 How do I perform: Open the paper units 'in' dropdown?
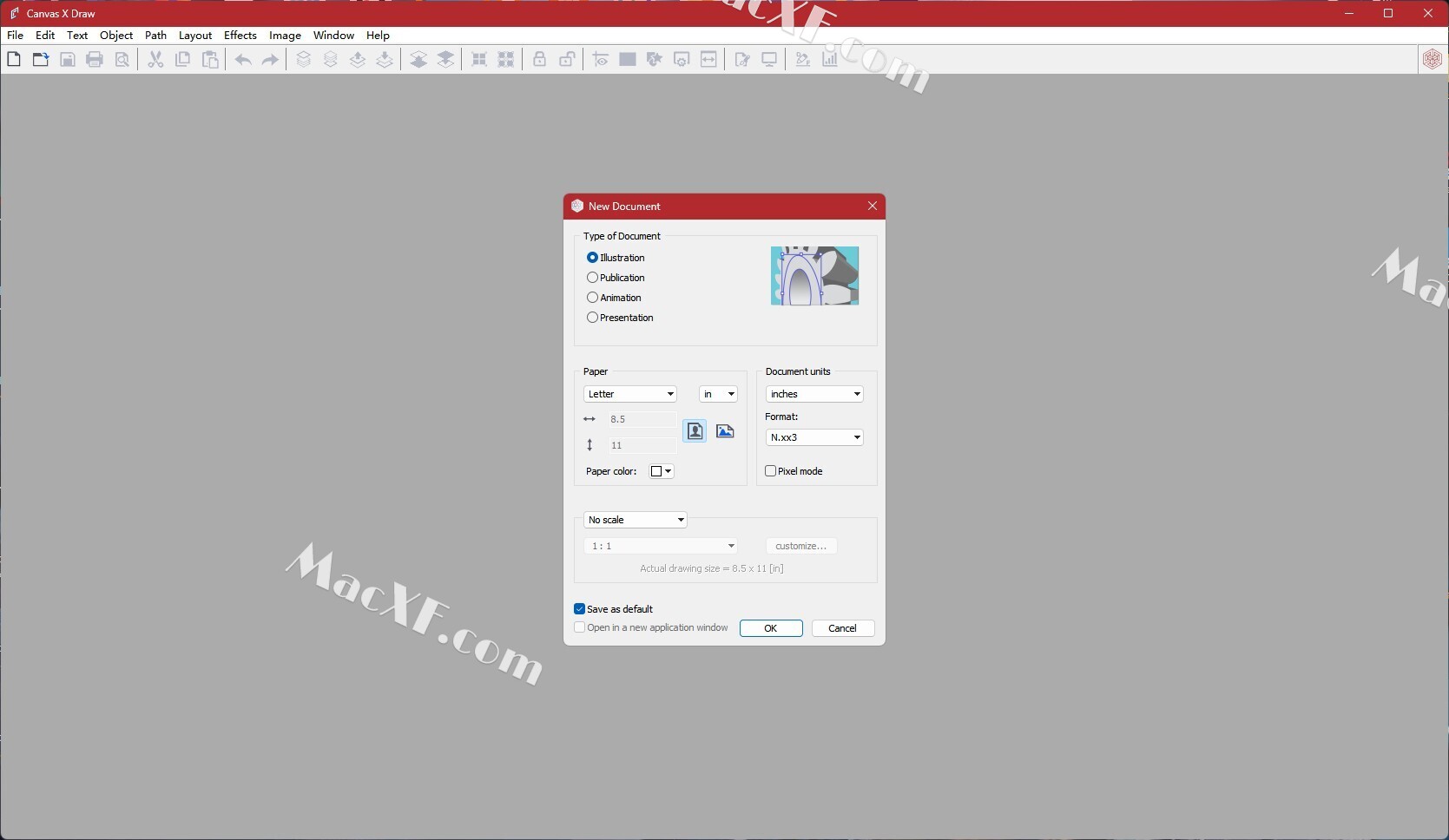click(x=718, y=394)
